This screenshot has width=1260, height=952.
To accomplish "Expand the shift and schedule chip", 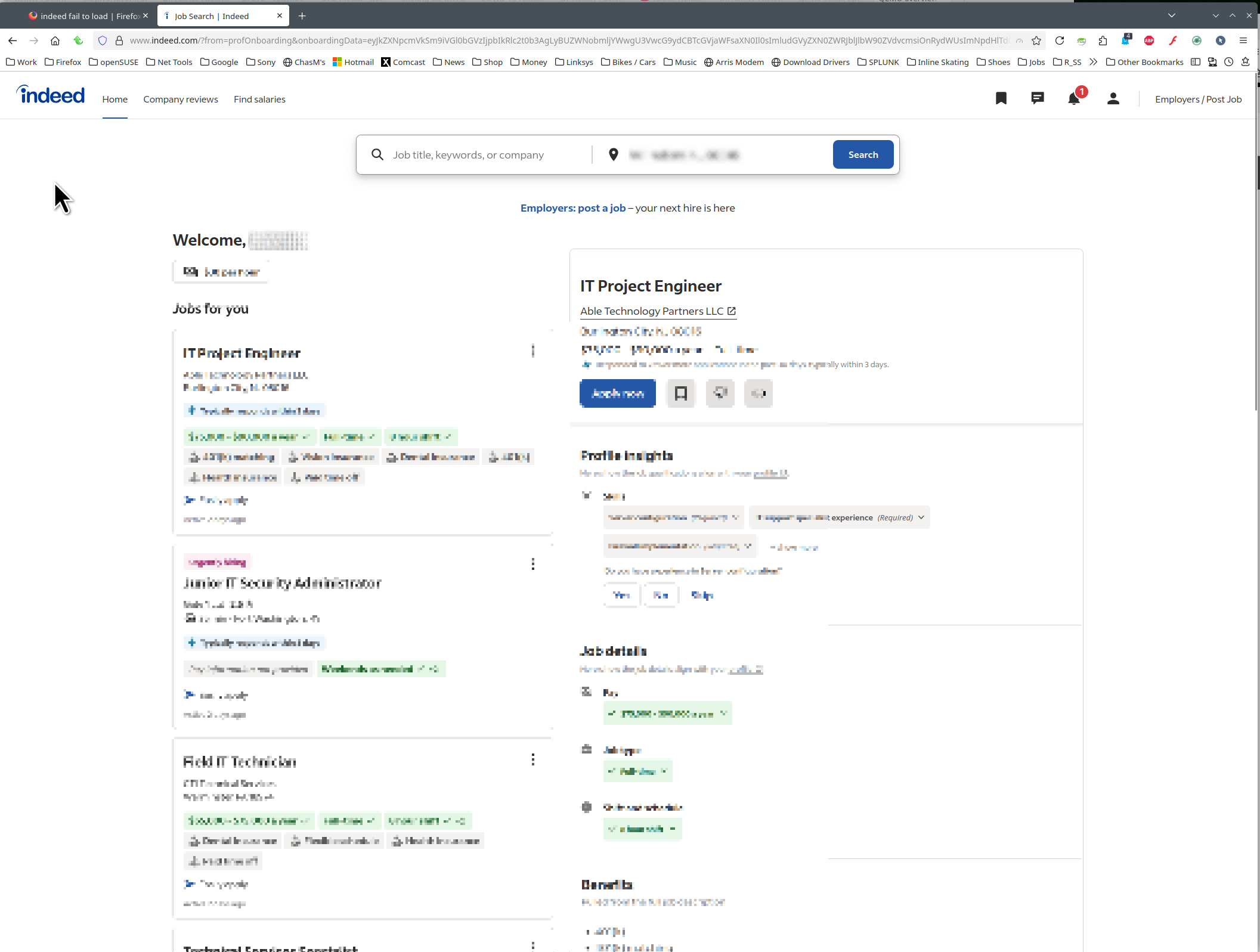I will point(642,829).
